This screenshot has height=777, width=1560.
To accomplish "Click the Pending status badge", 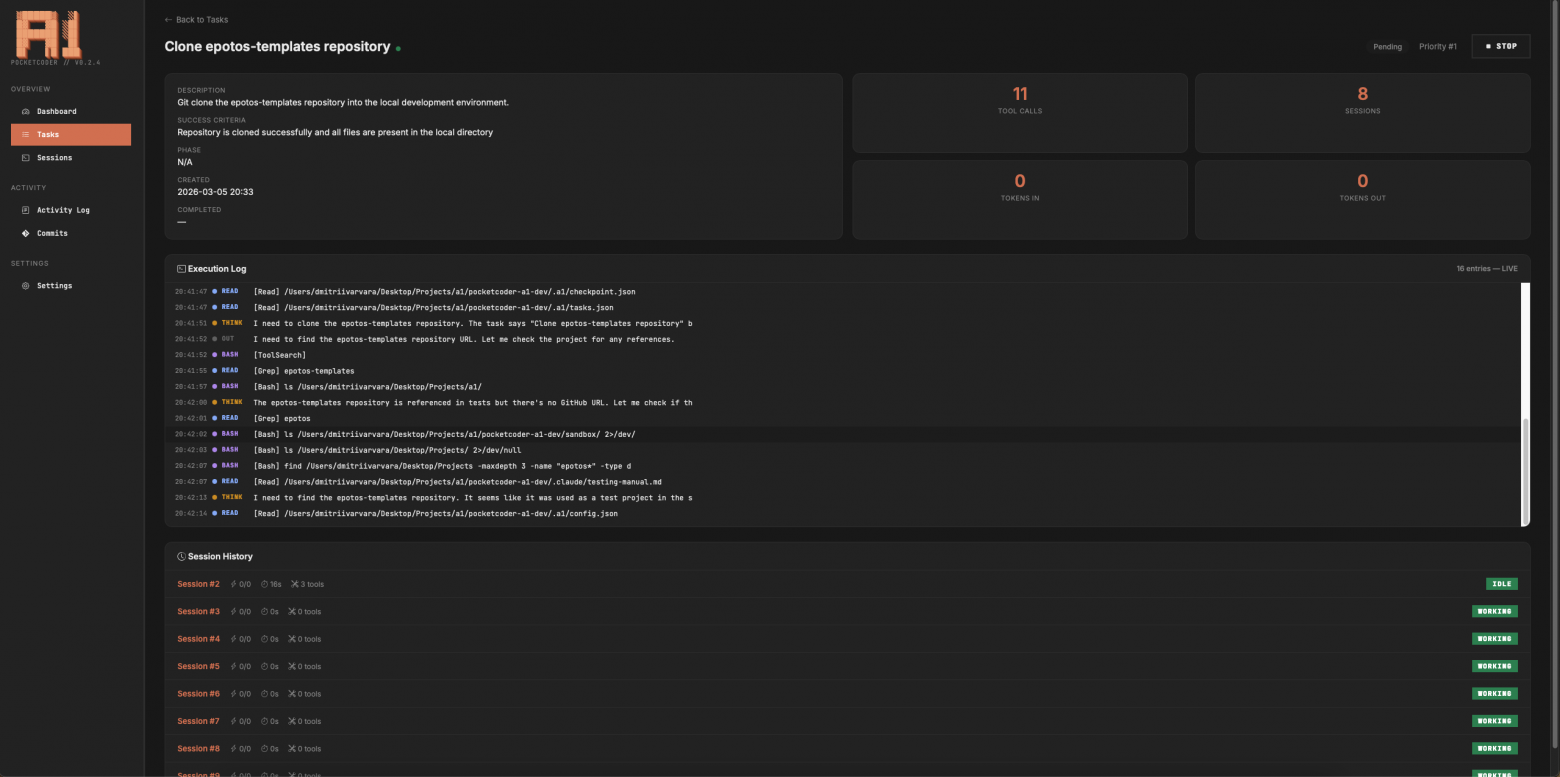I will (x=1387, y=47).
